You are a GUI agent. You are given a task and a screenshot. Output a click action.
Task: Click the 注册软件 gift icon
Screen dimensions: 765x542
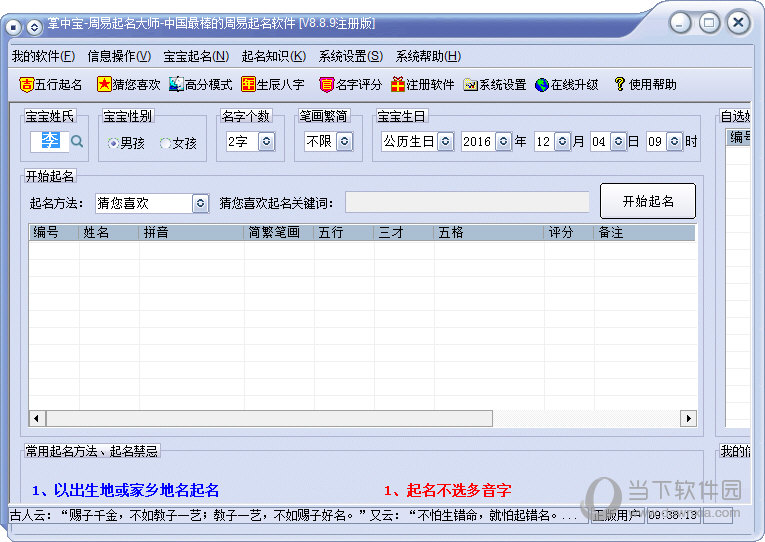[x=398, y=84]
